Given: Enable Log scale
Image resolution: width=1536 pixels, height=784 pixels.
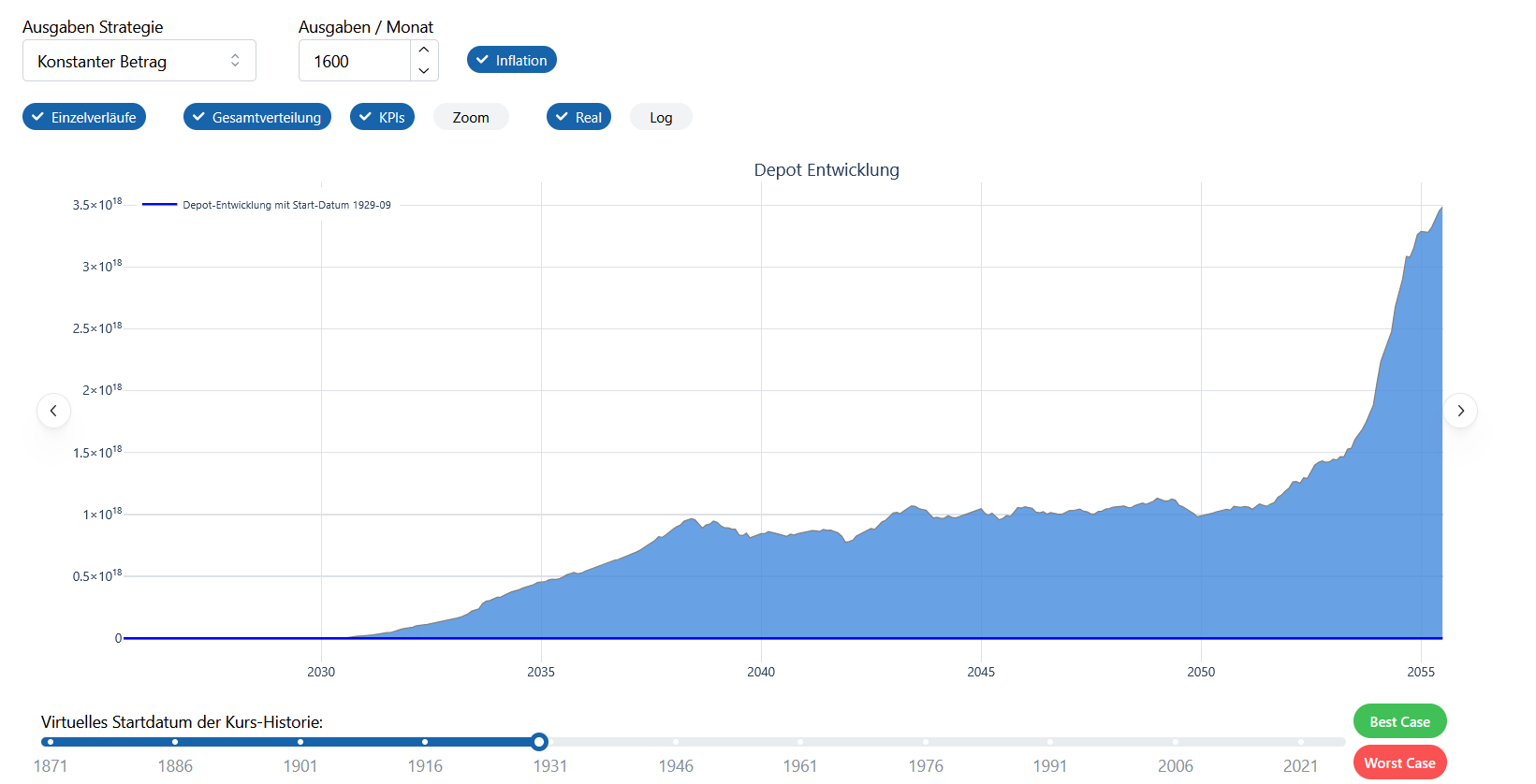Looking at the screenshot, I should [x=661, y=117].
